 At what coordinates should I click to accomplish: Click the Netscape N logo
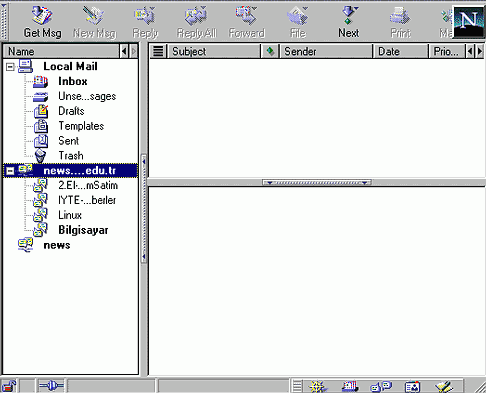coord(469,22)
